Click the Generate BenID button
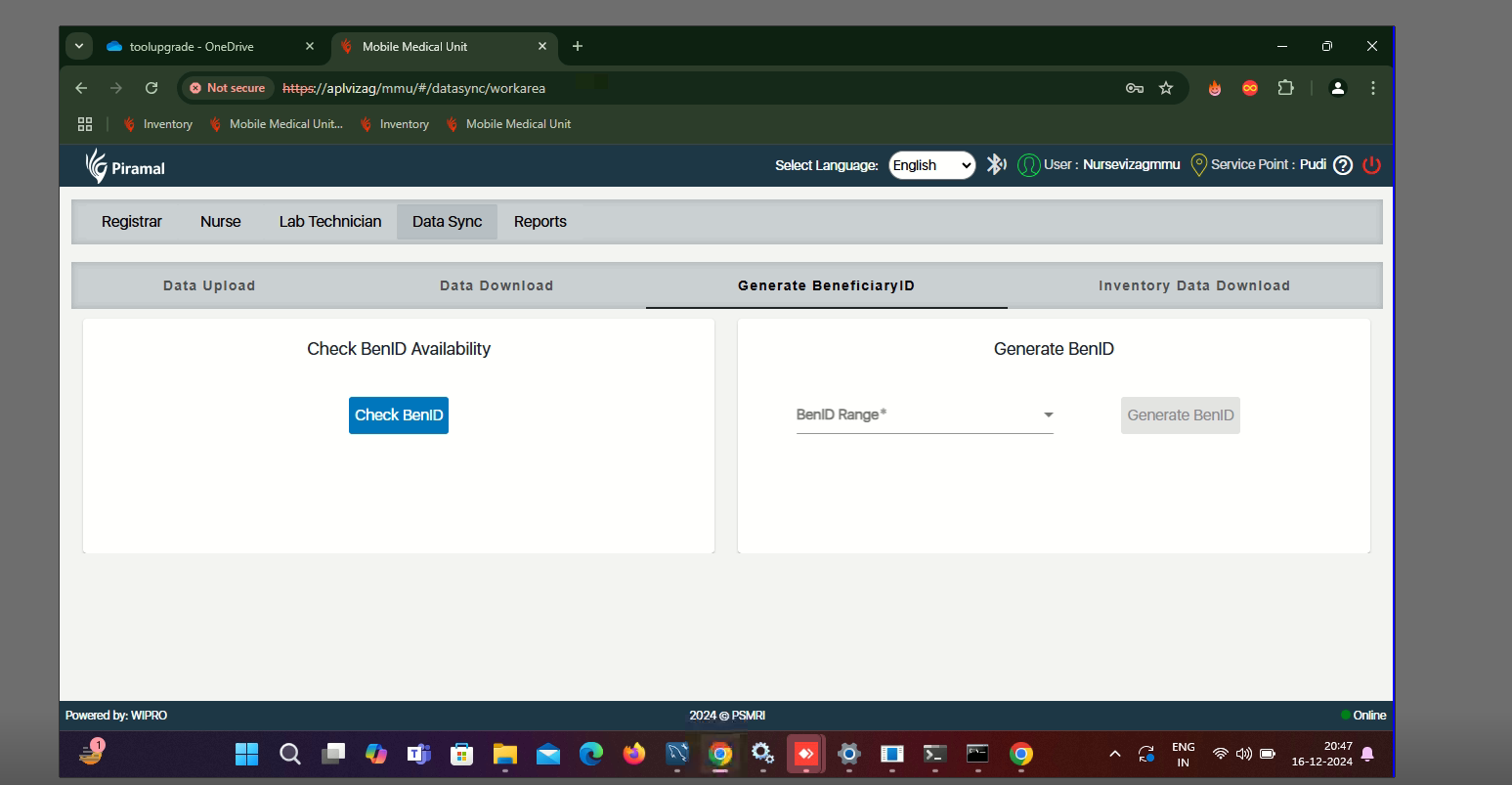 coord(1180,415)
